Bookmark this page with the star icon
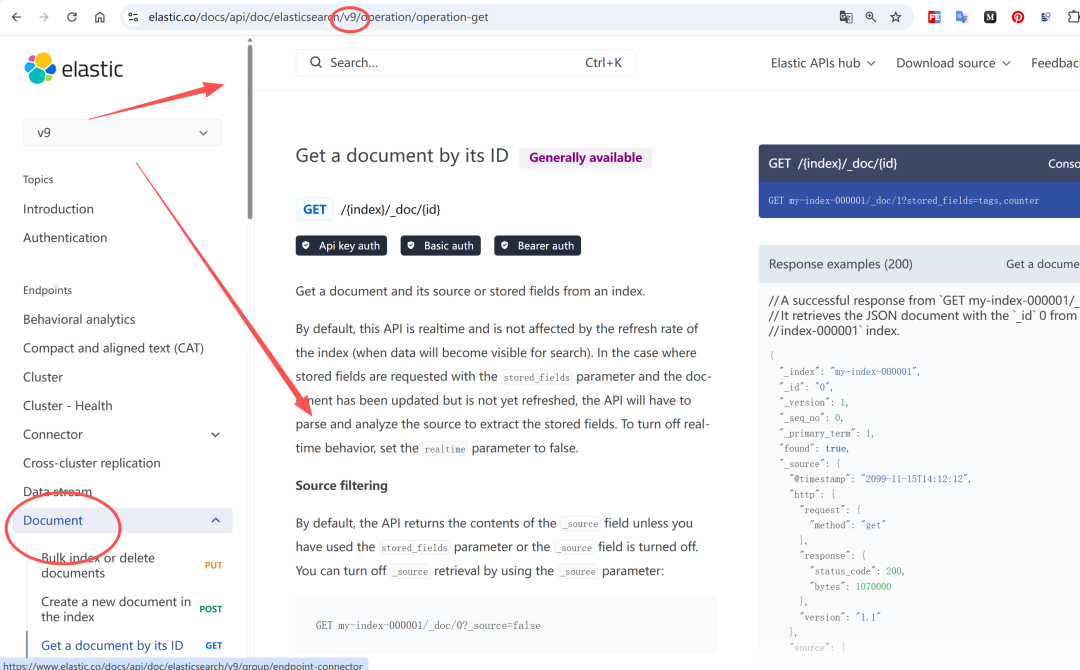Image resolution: width=1080 pixels, height=670 pixels. [x=895, y=17]
